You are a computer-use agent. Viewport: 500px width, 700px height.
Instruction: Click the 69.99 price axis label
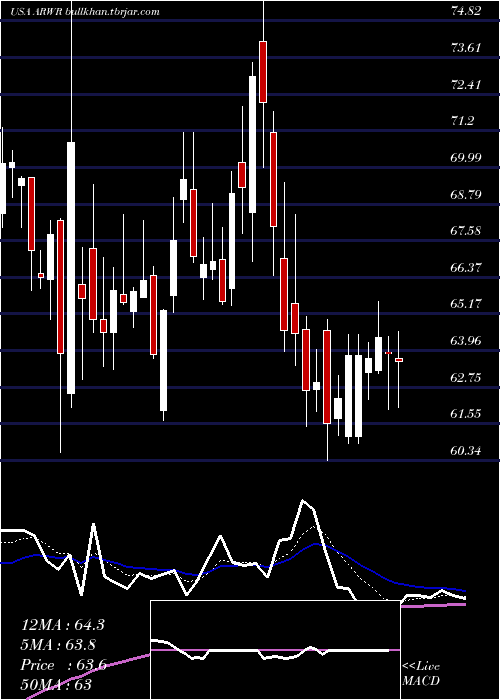466,158
